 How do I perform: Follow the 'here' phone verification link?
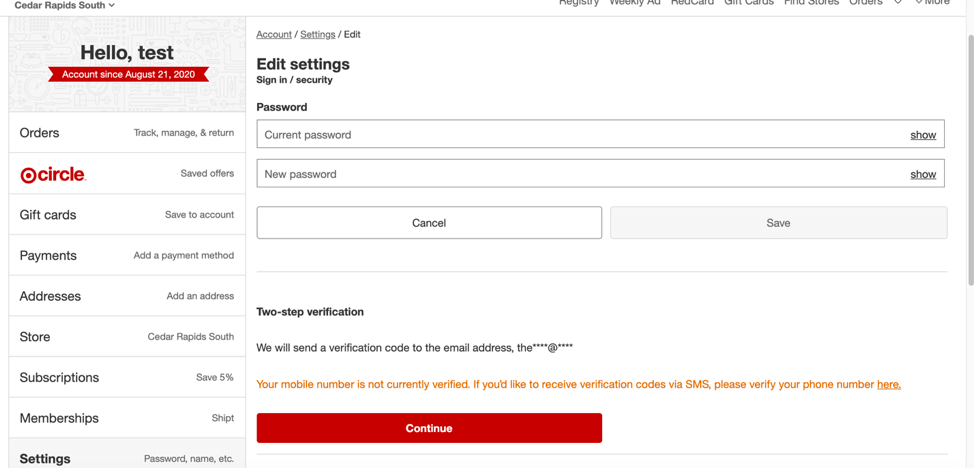888,384
